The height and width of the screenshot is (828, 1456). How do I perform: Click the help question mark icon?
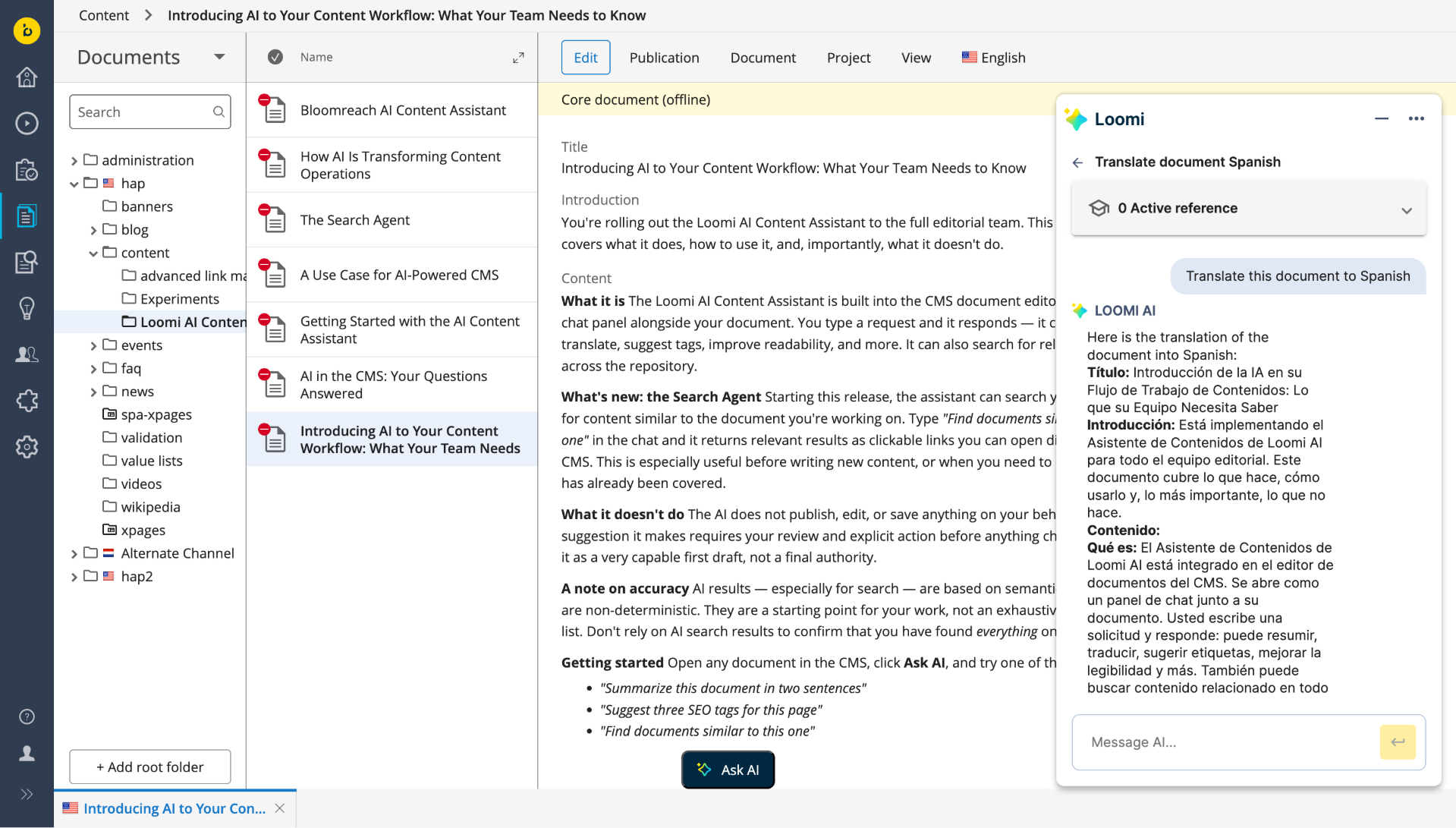(27, 716)
